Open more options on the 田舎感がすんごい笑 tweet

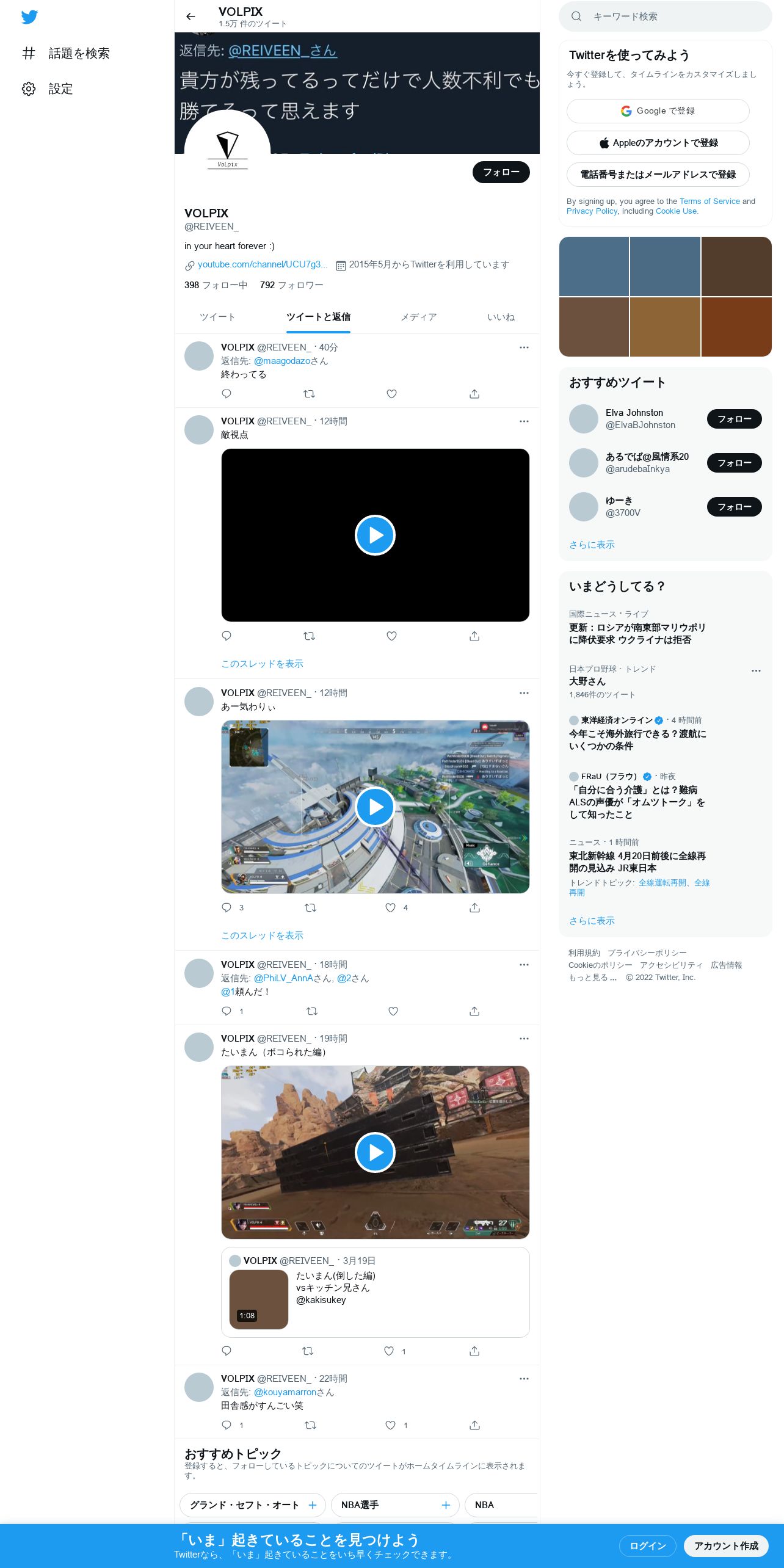(x=524, y=1379)
